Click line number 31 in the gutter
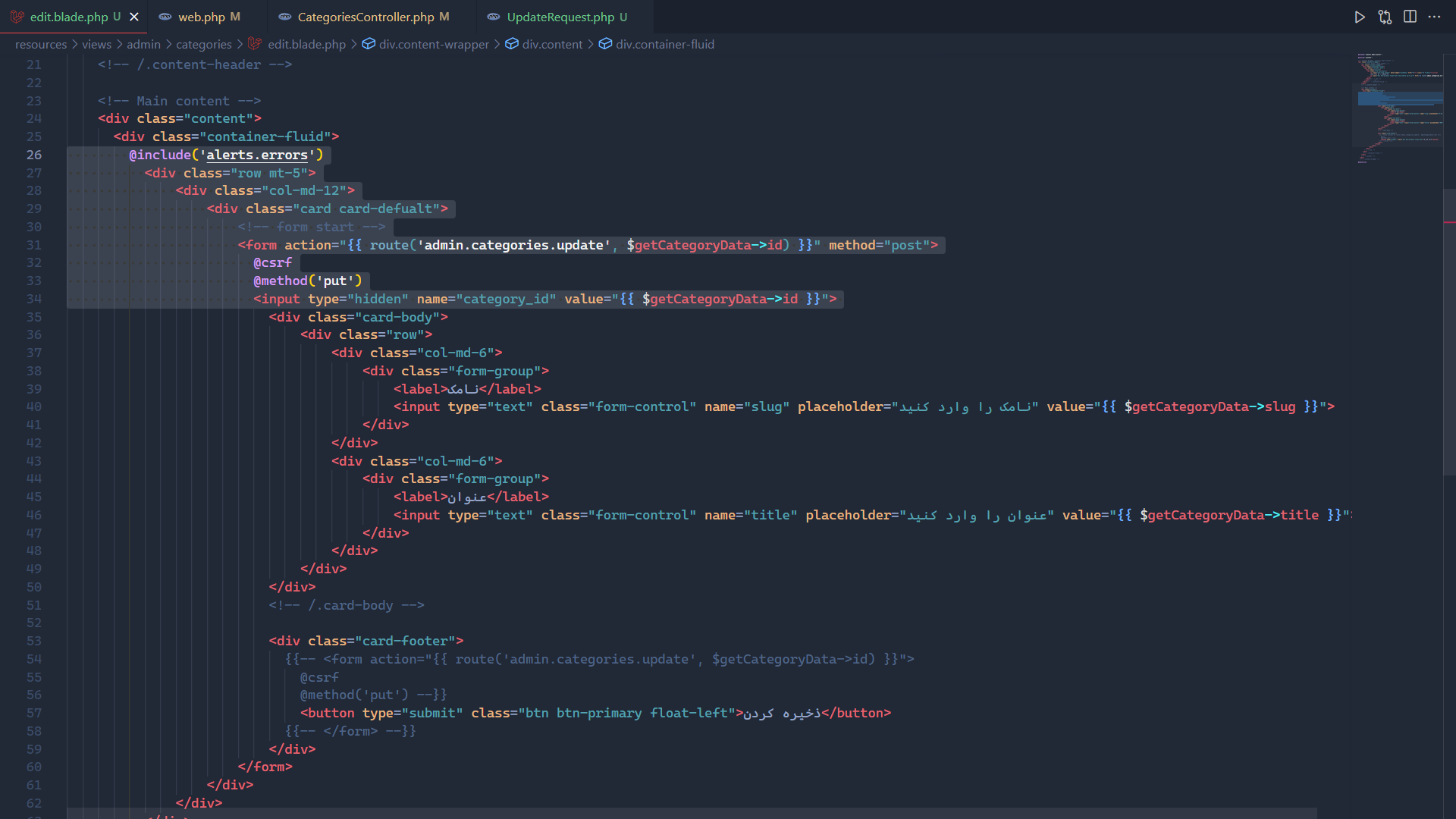 (34, 245)
